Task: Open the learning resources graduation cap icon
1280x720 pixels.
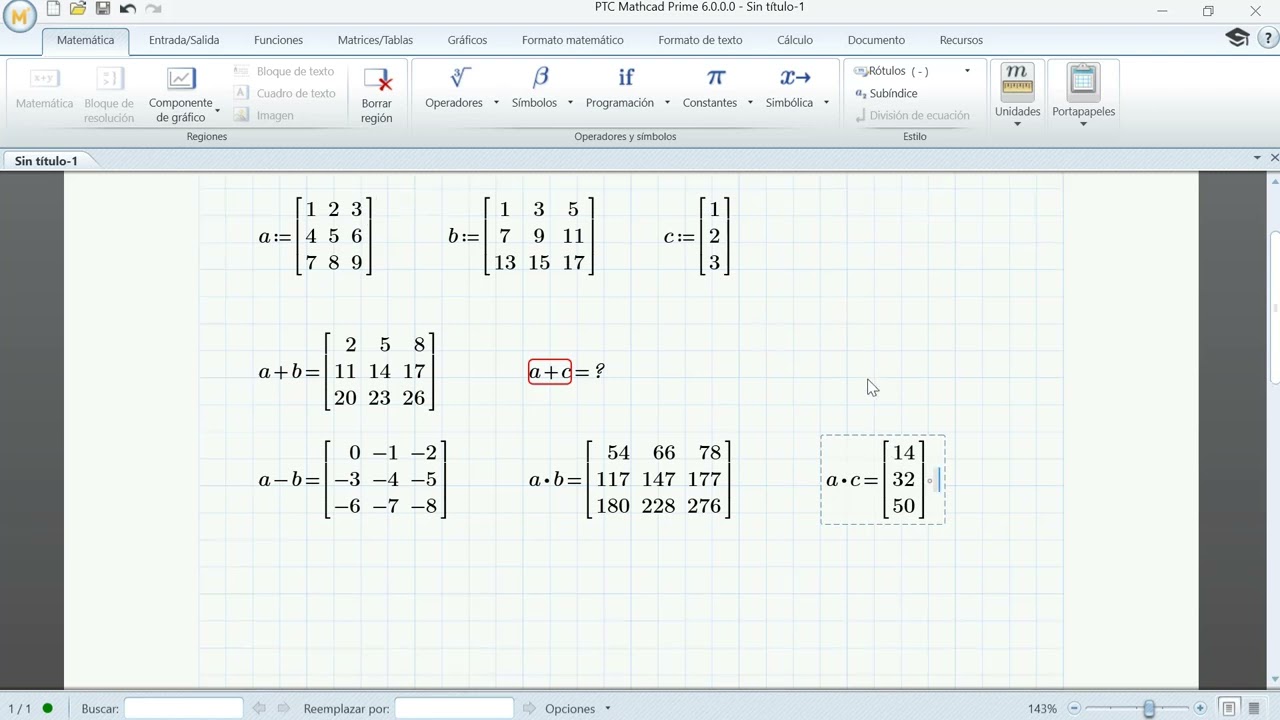Action: click(x=1237, y=38)
